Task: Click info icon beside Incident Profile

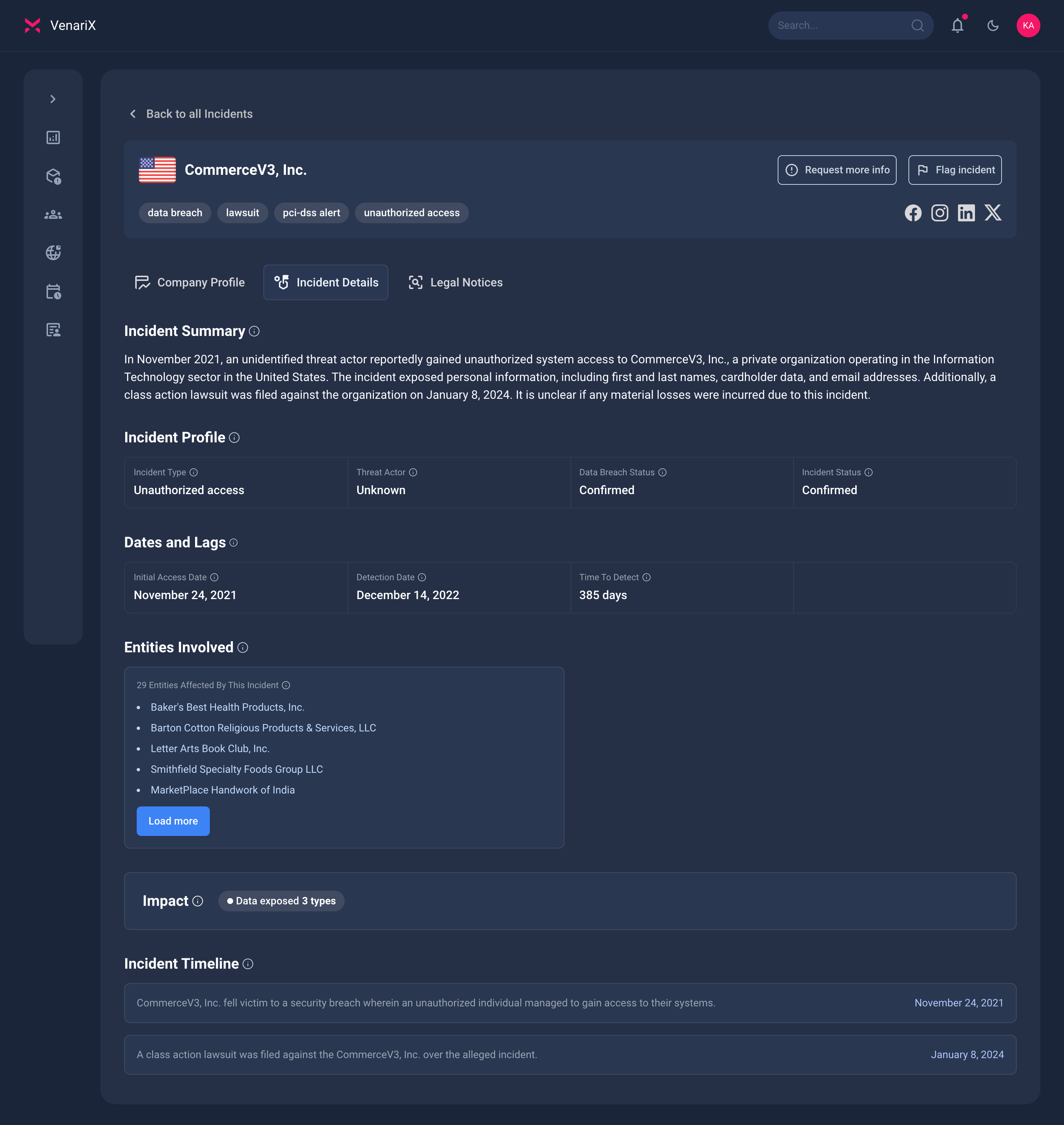Action: [234, 438]
